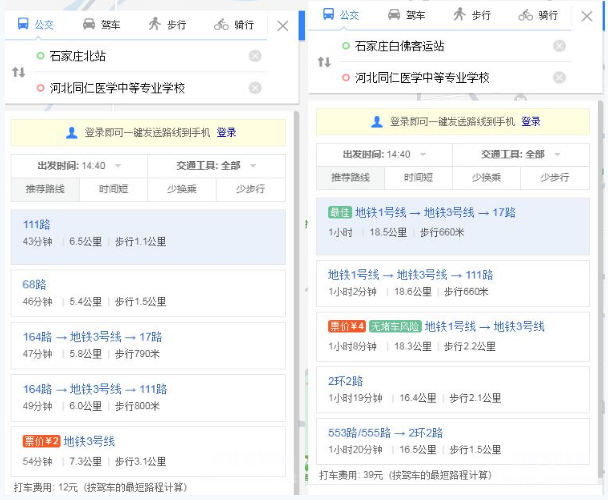Clear the 石家庄北站 start field
608x500 pixels.
click(x=255, y=56)
